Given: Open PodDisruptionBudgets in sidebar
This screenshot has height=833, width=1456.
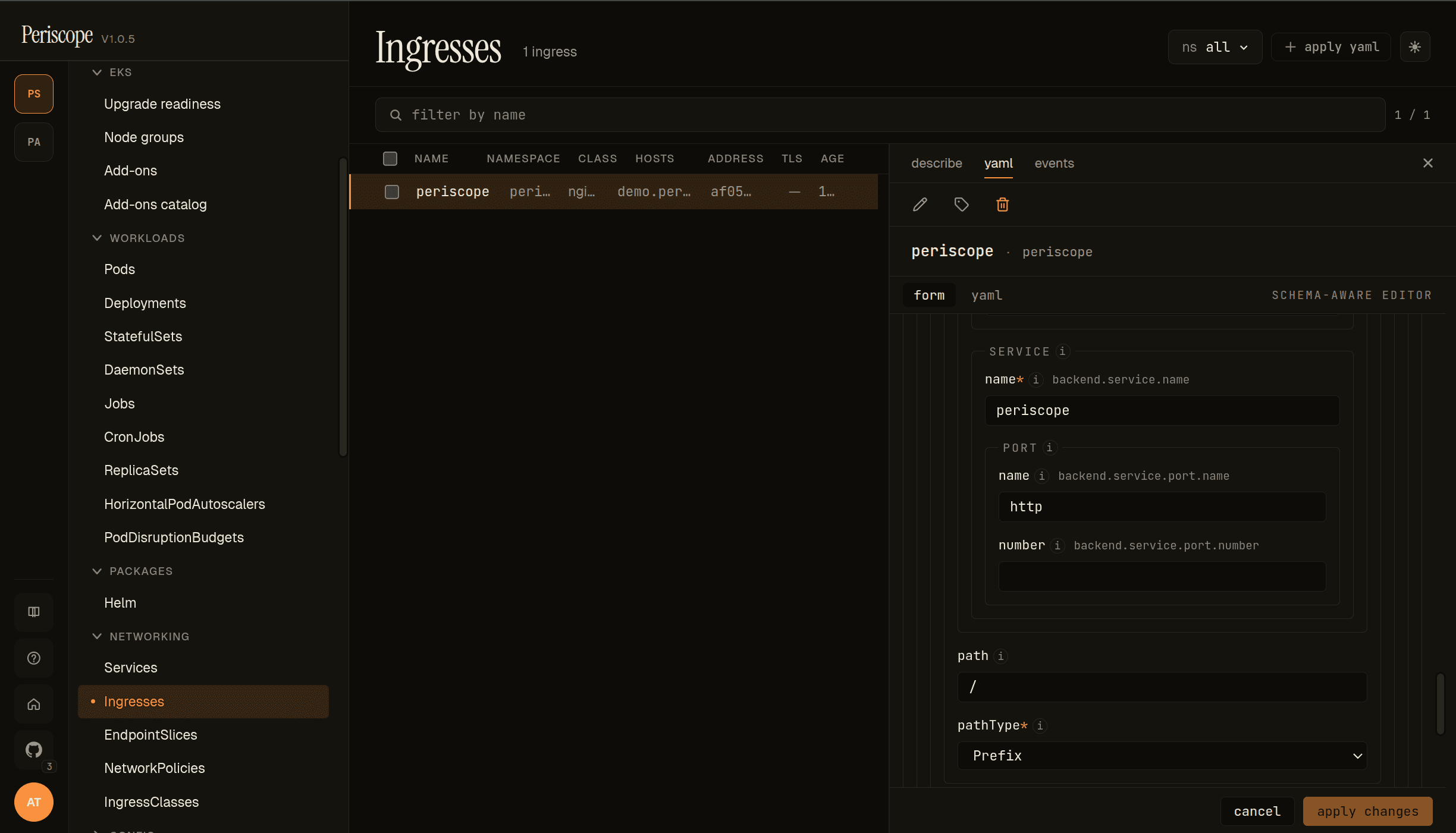Looking at the screenshot, I should tap(174, 537).
